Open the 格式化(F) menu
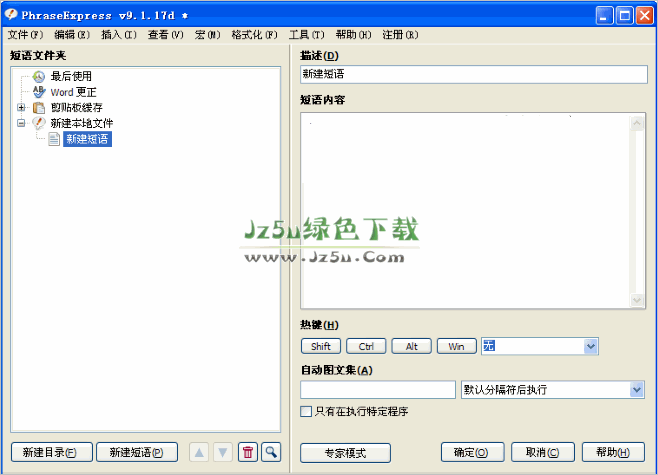 pyautogui.click(x=254, y=35)
